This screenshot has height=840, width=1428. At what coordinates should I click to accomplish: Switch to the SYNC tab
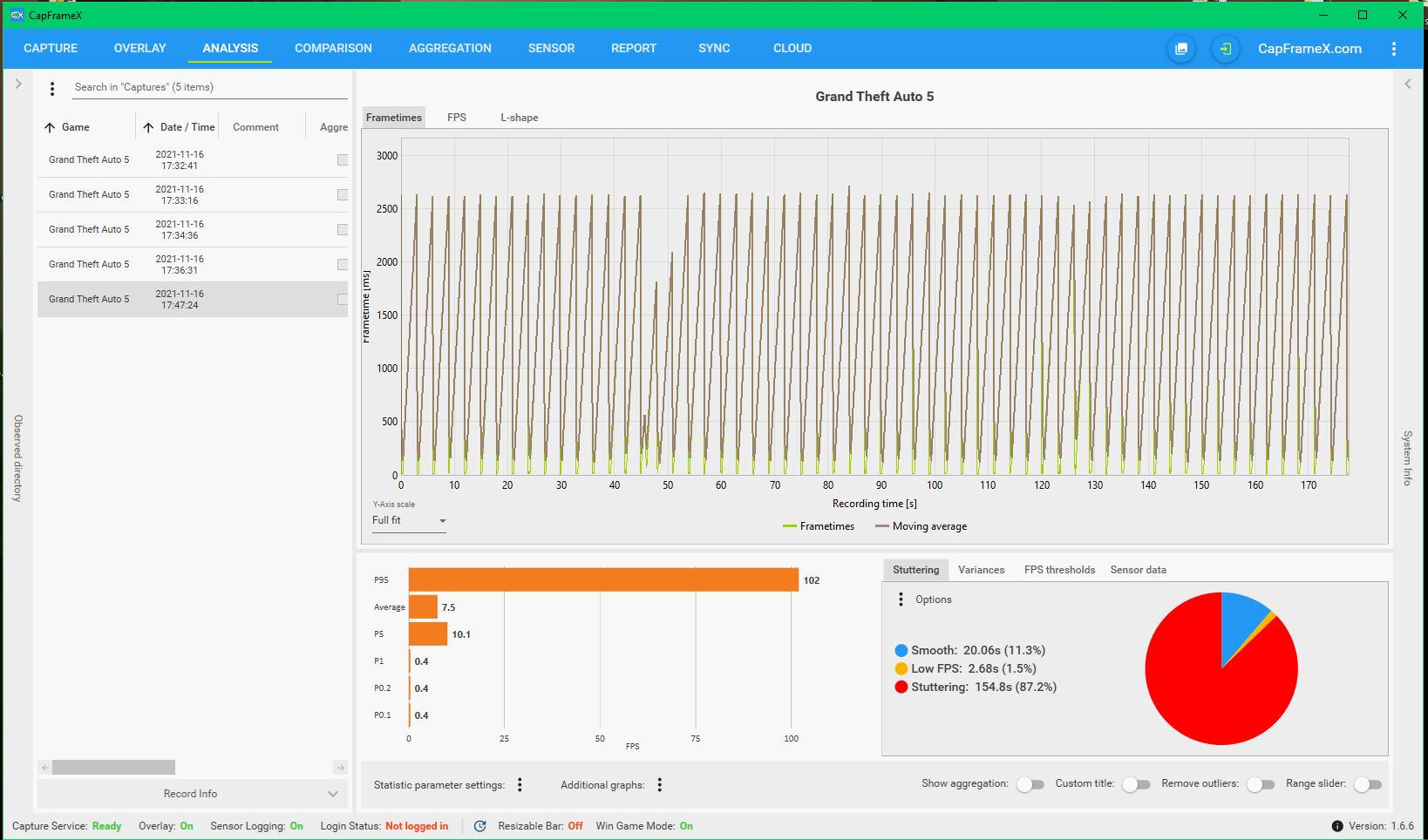pyautogui.click(x=714, y=48)
